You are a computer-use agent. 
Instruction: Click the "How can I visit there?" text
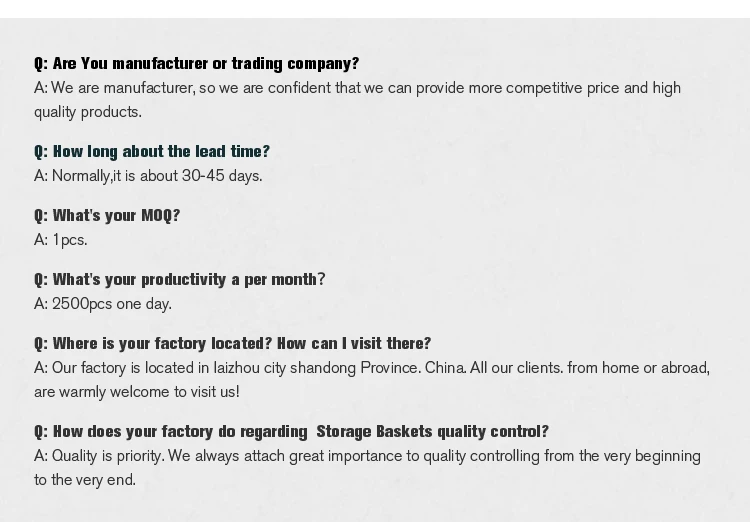(354, 344)
